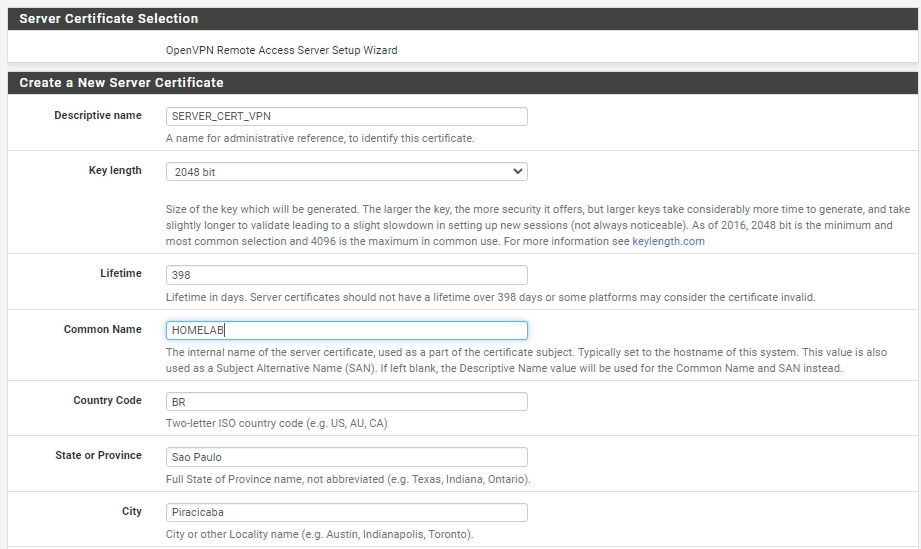Click the "State or Province" label
The image size is (921, 549).
coord(98,455)
